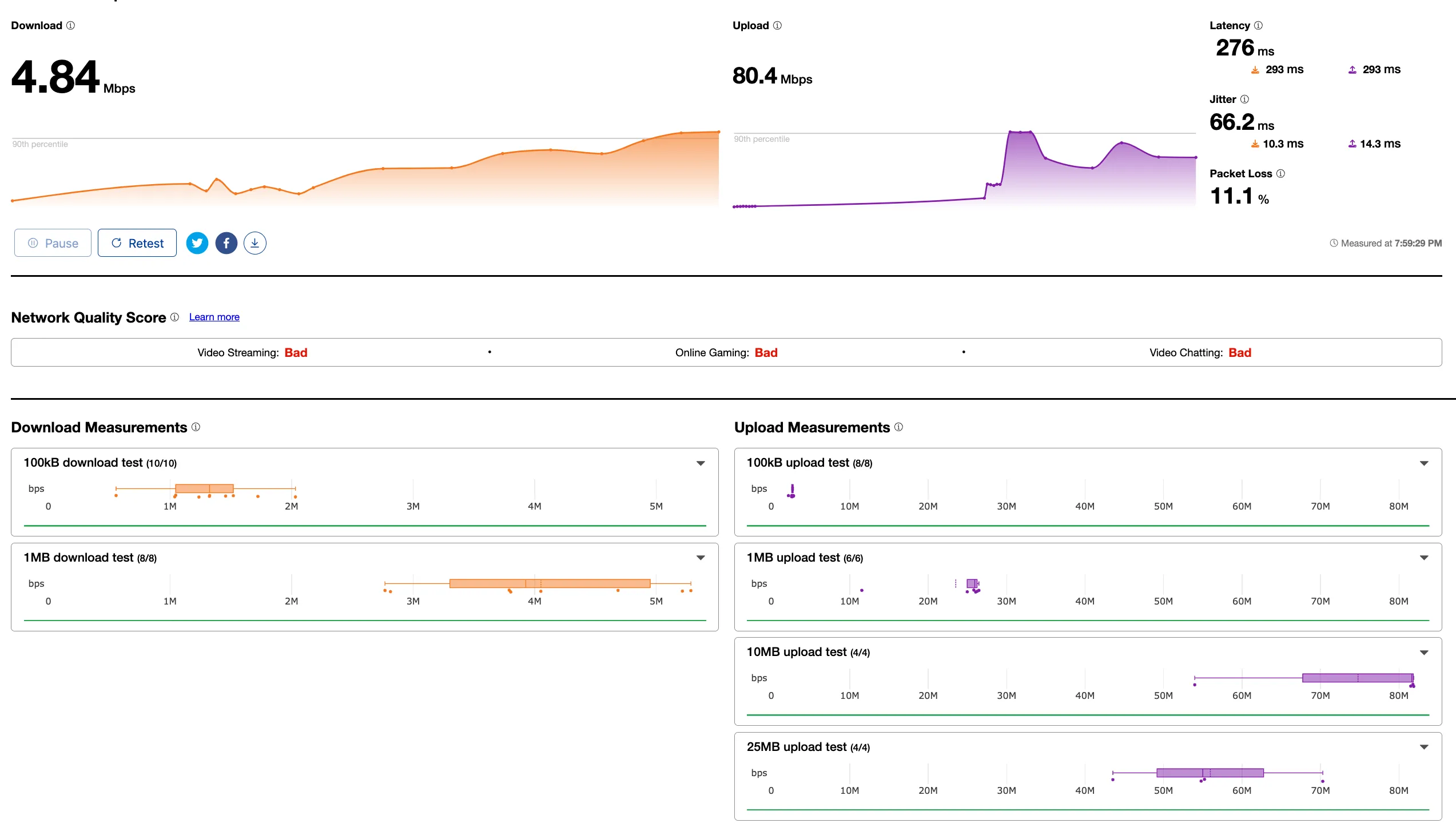This screenshot has width=1456, height=827.
Task: Click the Jitter info icon
Action: (1244, 100)
